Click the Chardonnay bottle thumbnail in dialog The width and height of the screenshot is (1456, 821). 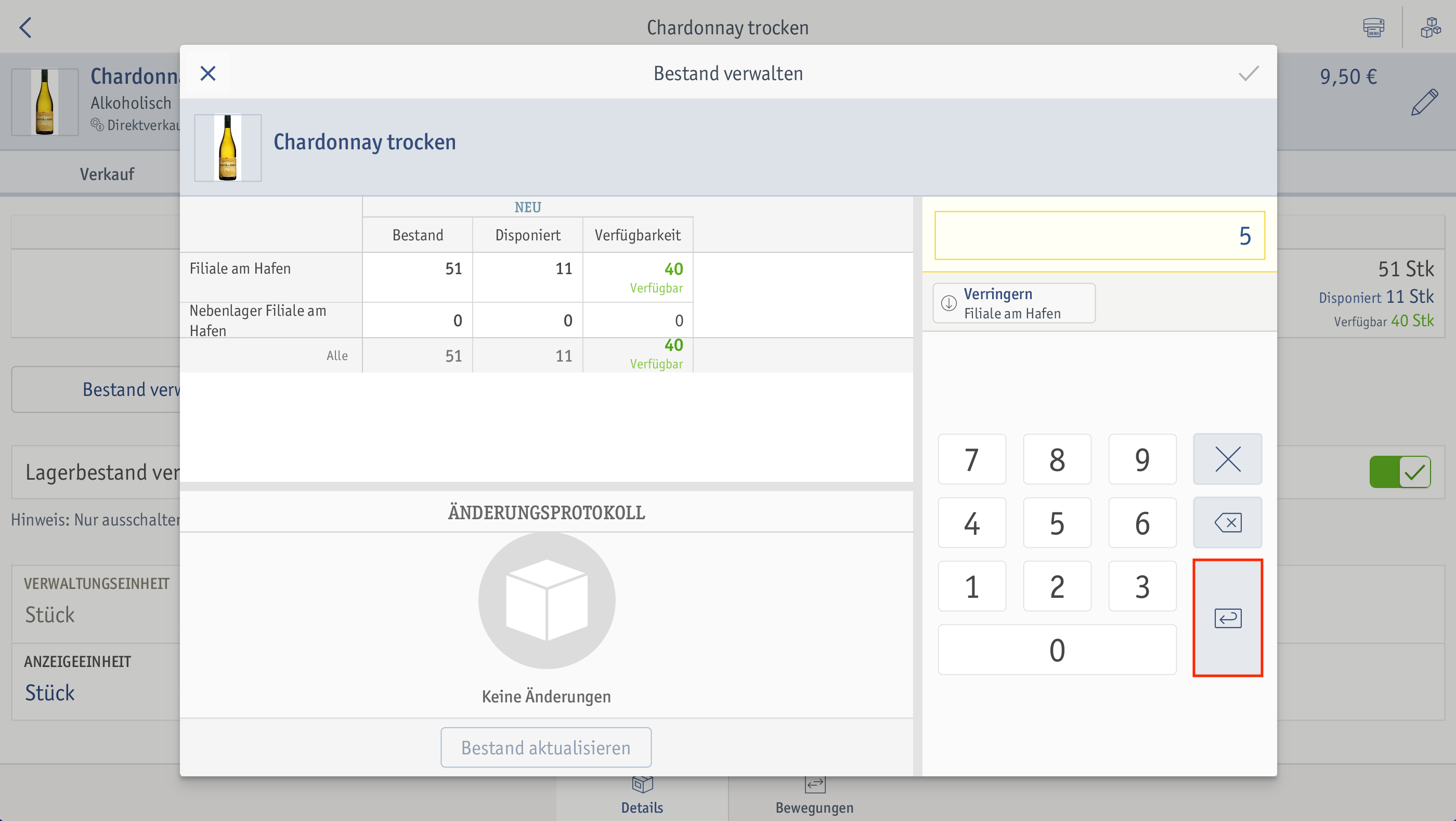coord(228,148)
